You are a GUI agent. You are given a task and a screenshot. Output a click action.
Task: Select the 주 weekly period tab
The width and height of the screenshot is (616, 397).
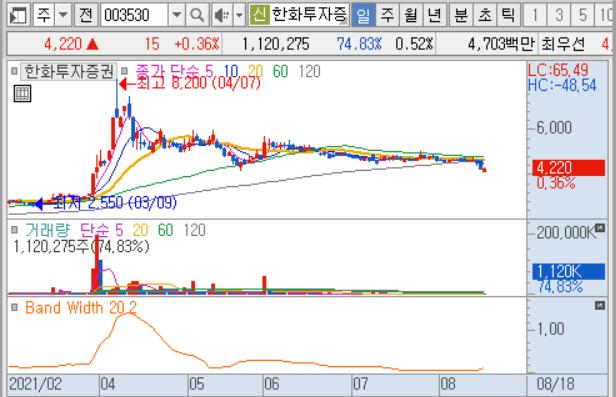tap(387, 15)
